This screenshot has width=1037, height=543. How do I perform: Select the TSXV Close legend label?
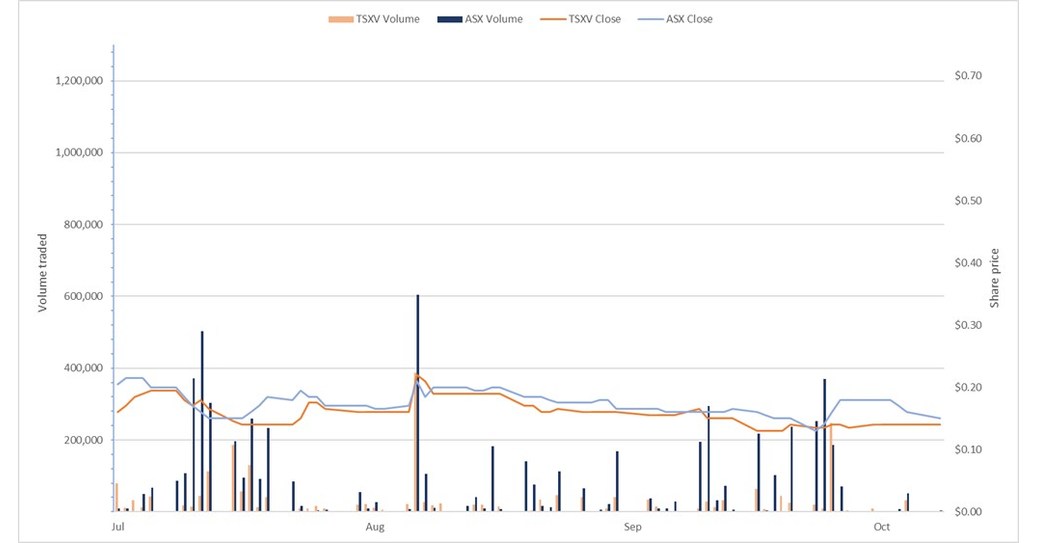coord(594,19)
